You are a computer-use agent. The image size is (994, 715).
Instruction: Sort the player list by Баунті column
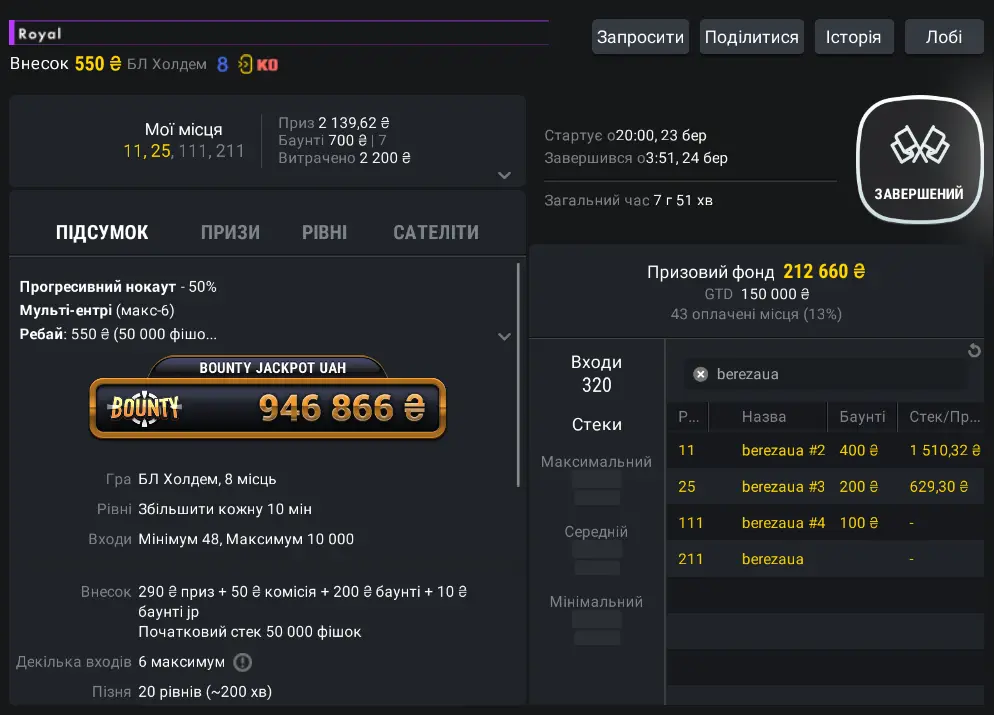(861, 417)
